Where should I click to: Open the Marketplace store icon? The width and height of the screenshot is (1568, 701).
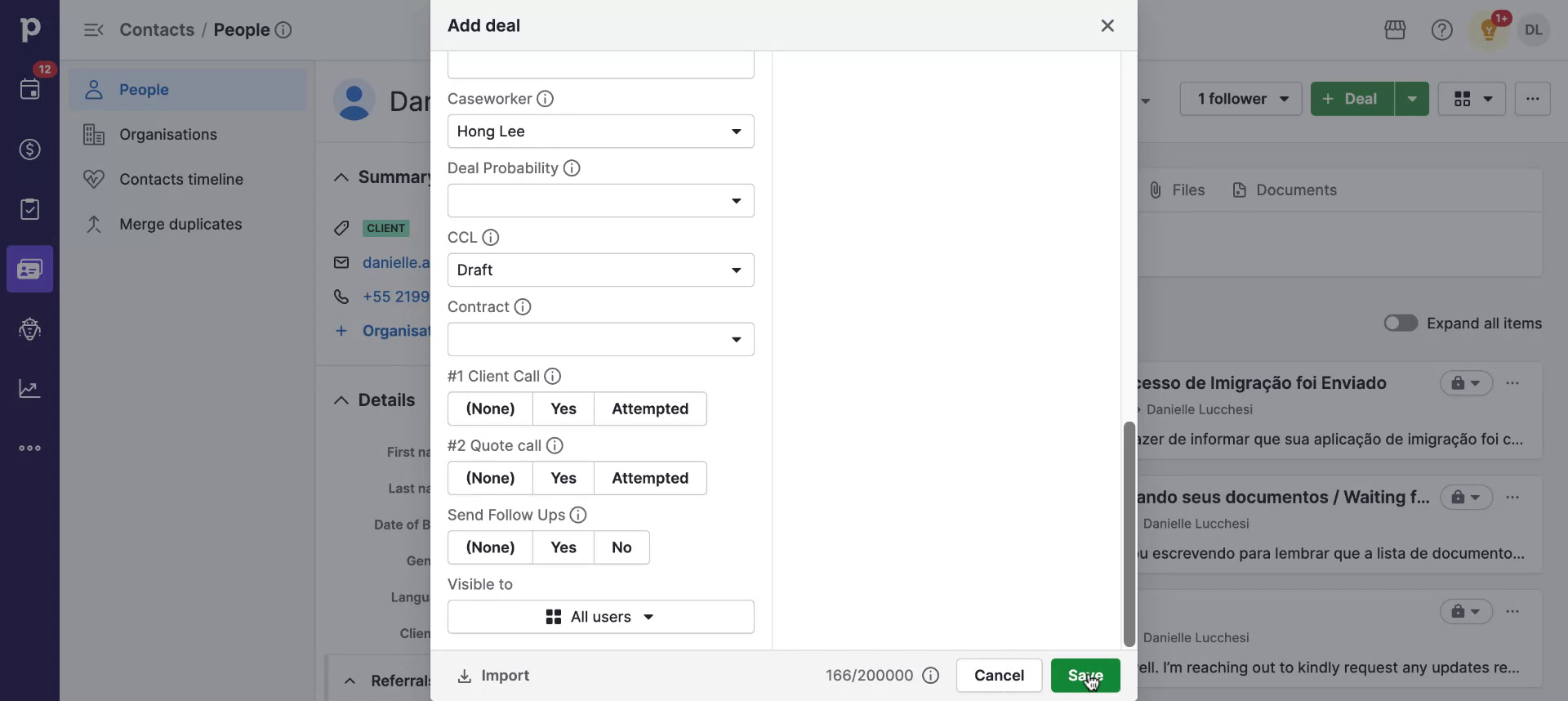pos(1395,30)
